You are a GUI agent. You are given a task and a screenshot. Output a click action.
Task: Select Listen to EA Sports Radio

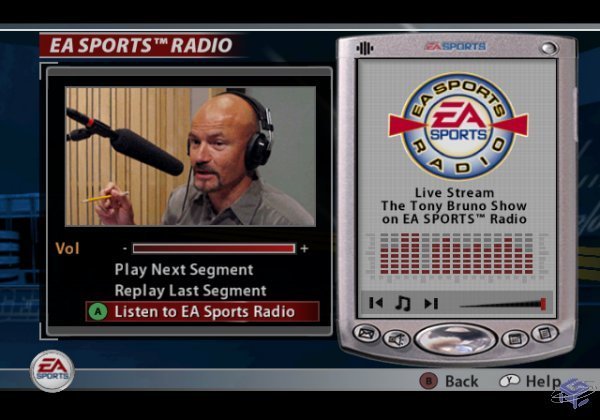[202, 312]
